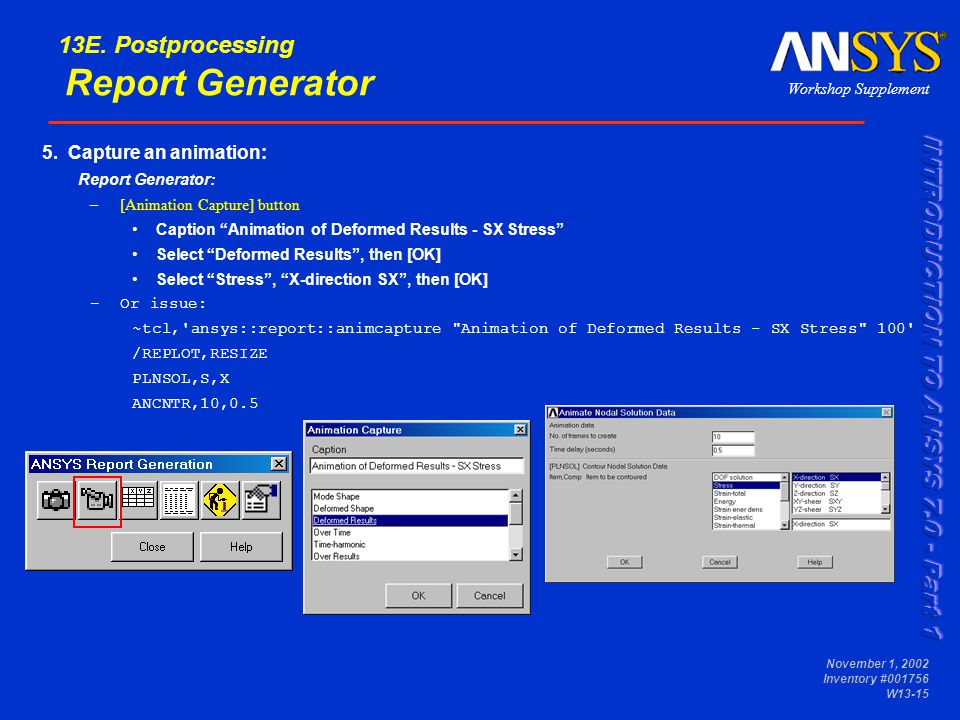Click the component list scroll down arrow

[885, 509]
